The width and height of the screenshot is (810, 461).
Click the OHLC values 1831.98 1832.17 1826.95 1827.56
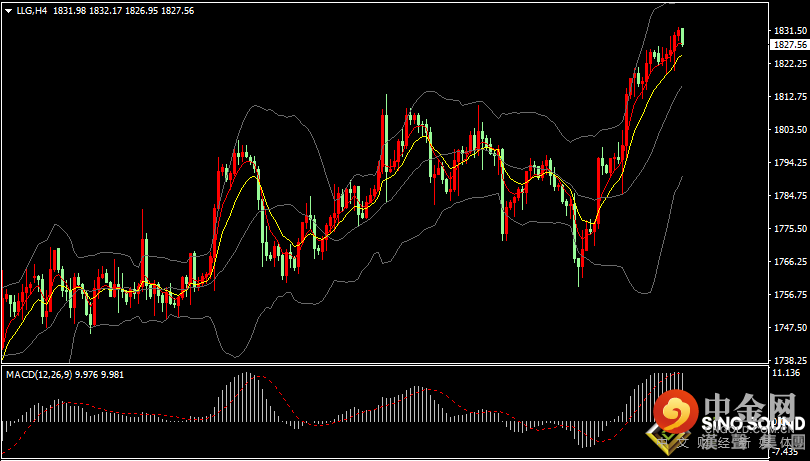pos(124,10)
